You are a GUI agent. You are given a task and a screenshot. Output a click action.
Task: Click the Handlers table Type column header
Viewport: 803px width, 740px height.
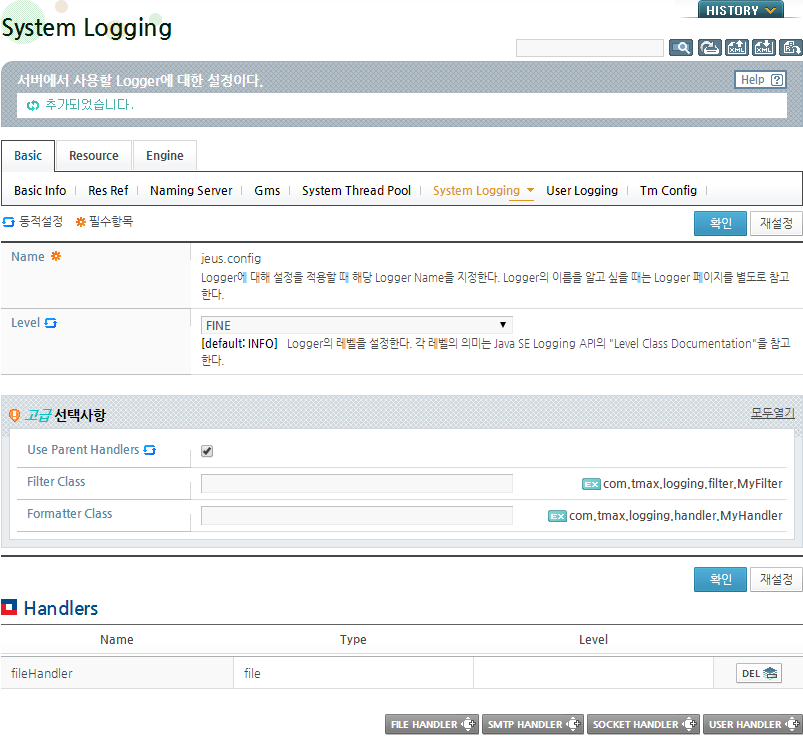[353, 640]
